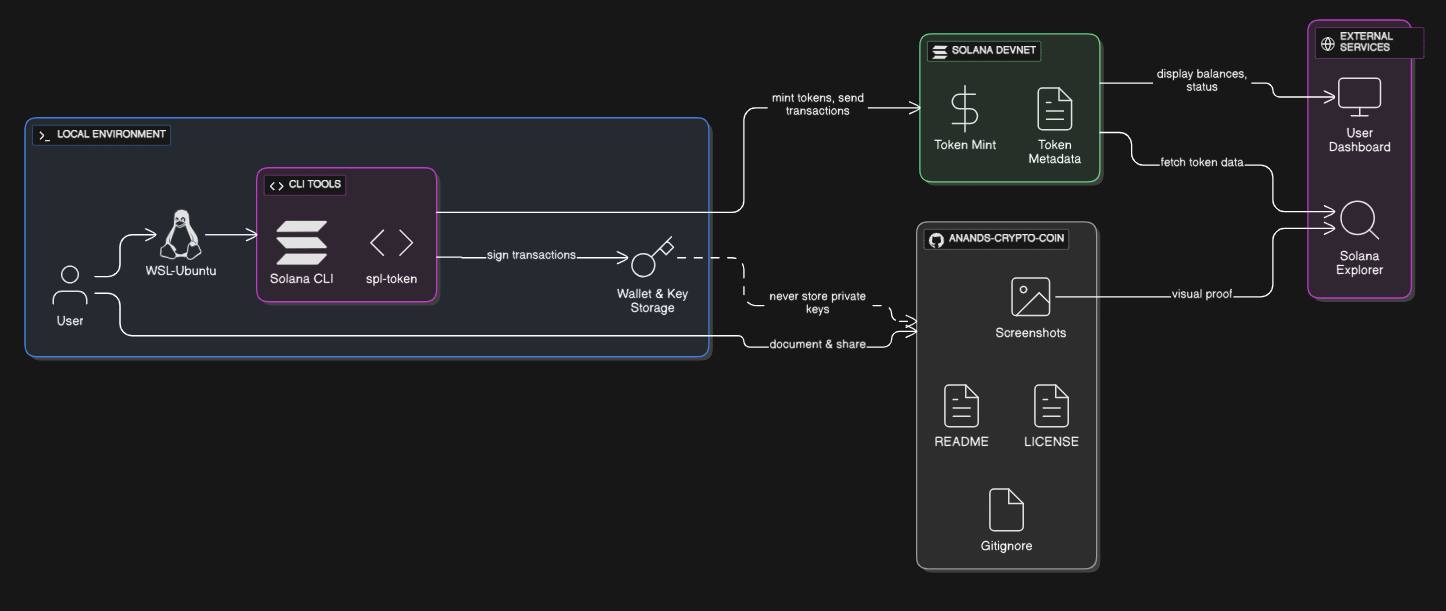Select the LOCAL ENVIRONMENT group title
This screenshot has height=611, width=1446.
[x=111, y=135]
